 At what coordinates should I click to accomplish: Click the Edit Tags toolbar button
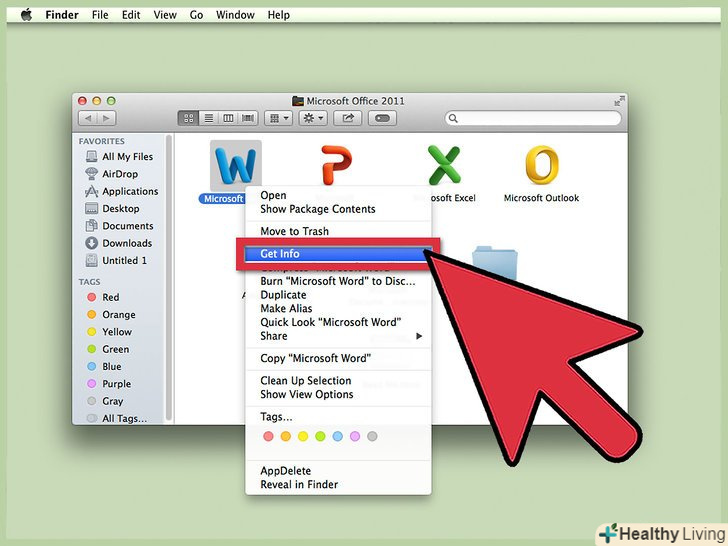point(383,118)
